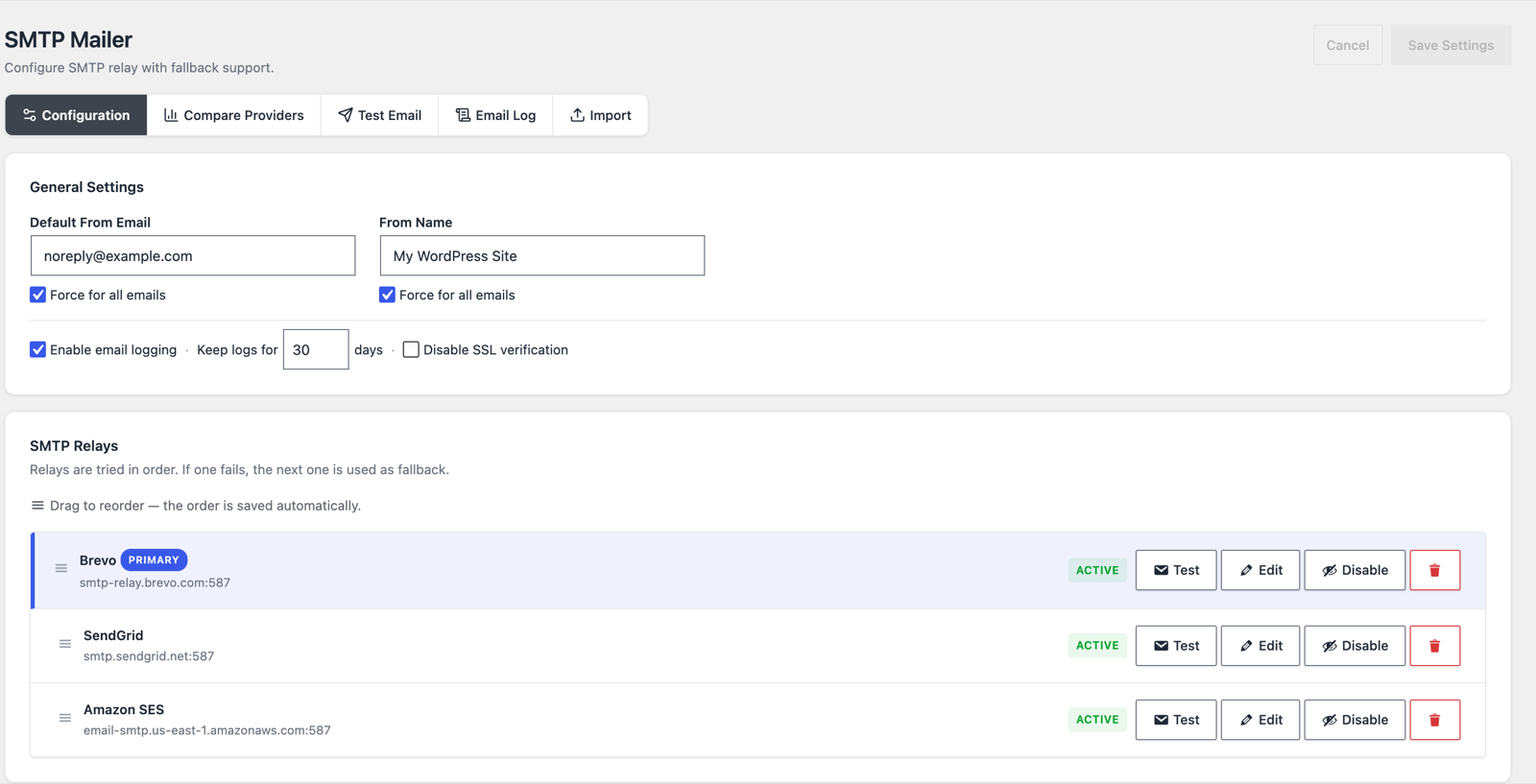Delete the Brevo relay with trash icon
The height and width of the screenshot is (784, 1536).
point(1434,570)
